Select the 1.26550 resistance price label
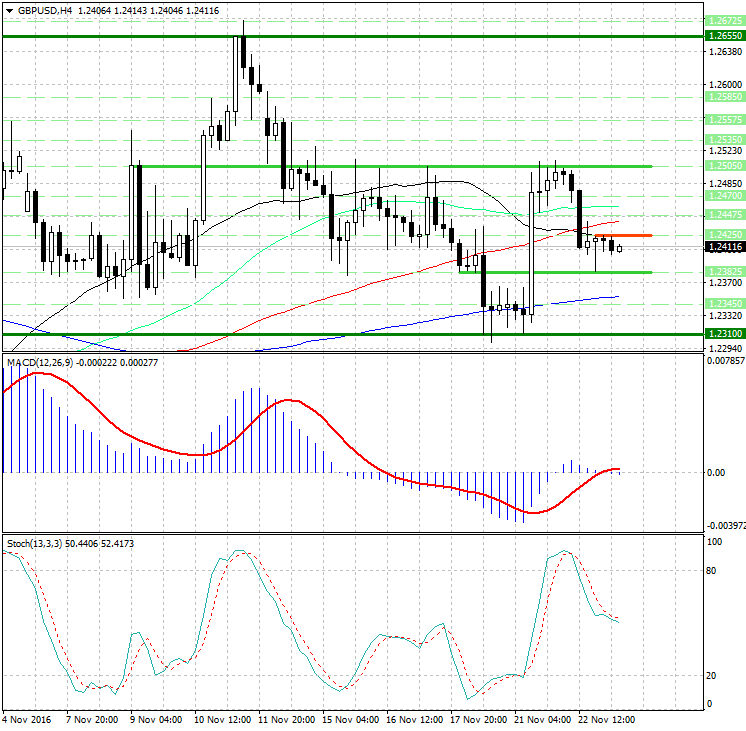This screenshot has width=746, height=731. coord(724,35)
